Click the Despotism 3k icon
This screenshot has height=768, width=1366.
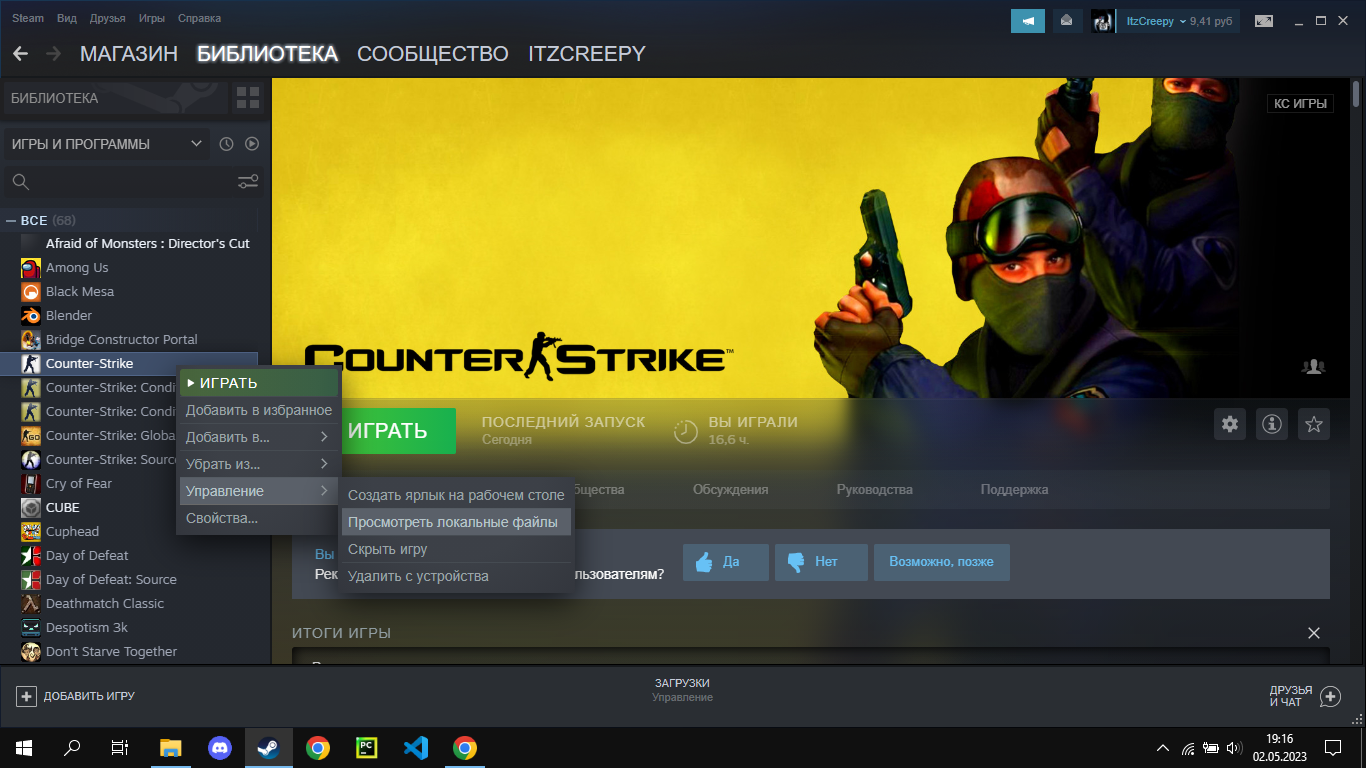[x=30, y=628]
